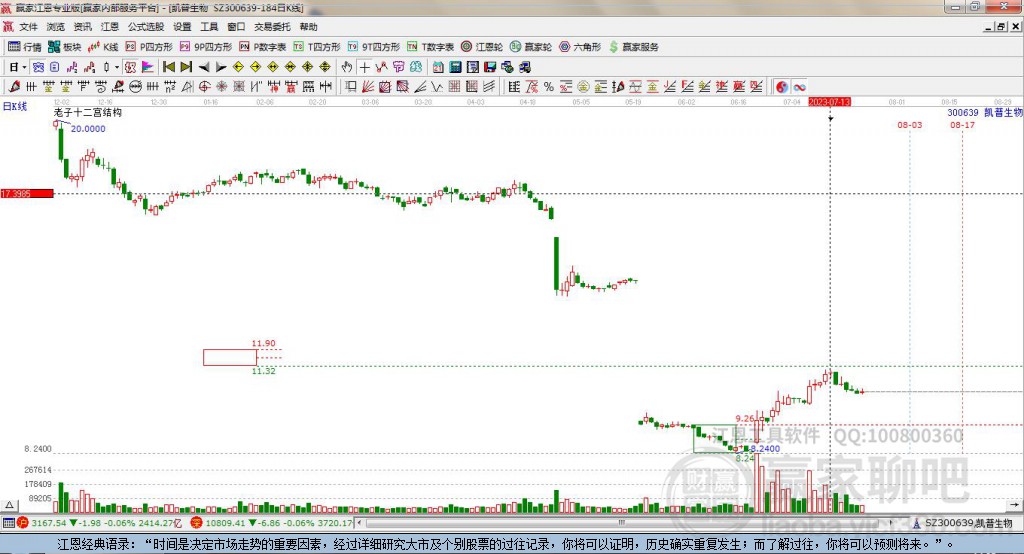Screen dimensions: 1024x554
Task: Click the scrollbar left arrow
Action: click(x=360, y=523)
